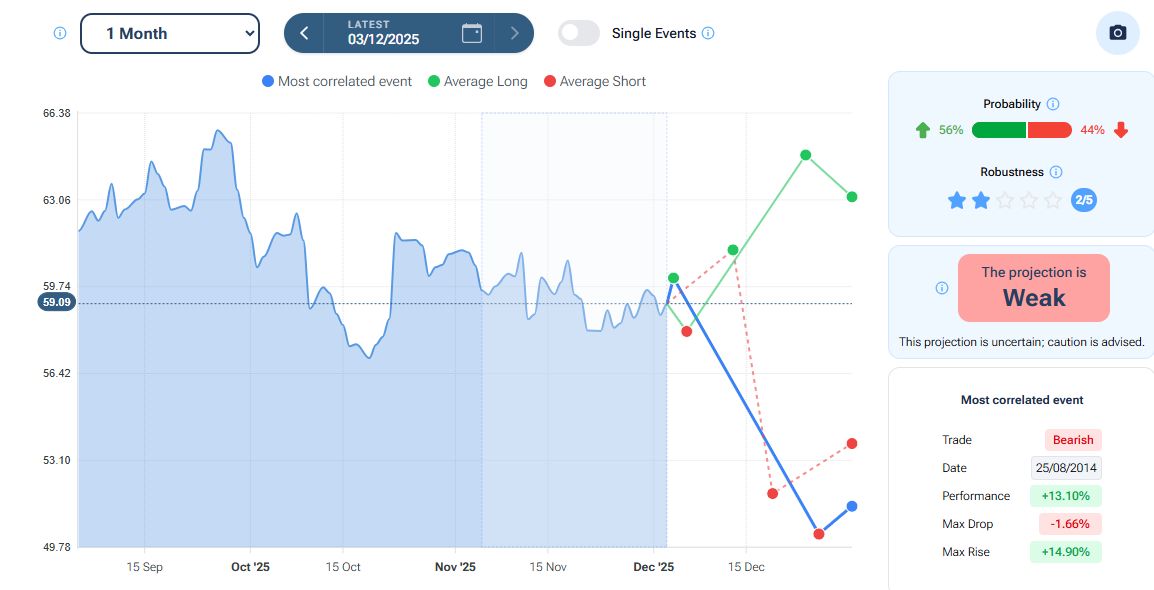Image resolution: width=1154 pixels, height=590 pixels.
Task: Click the probability green-red bar
Action: (x=1021, y=130)
